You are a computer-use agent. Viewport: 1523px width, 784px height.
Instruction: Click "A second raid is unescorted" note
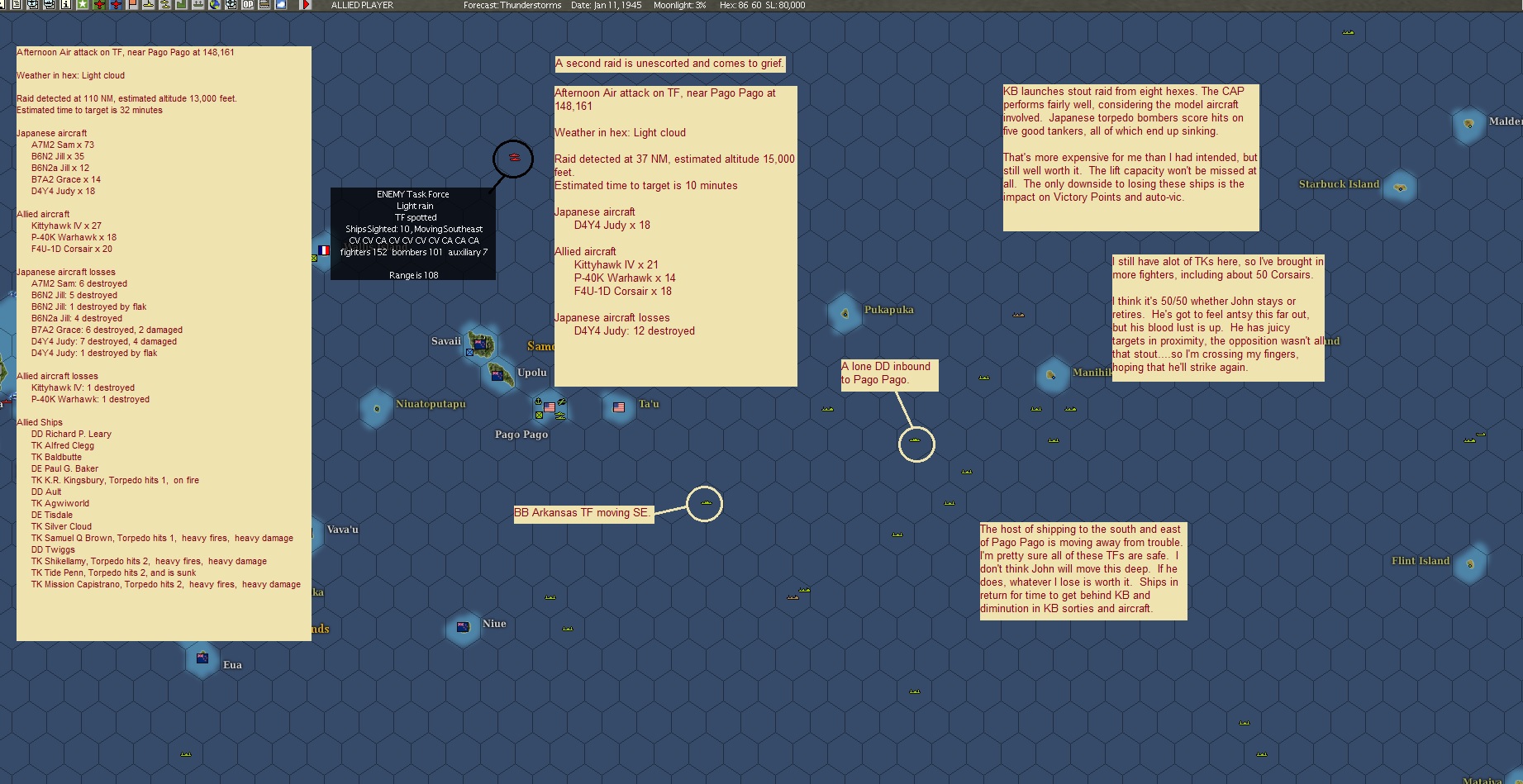point(669,64)
